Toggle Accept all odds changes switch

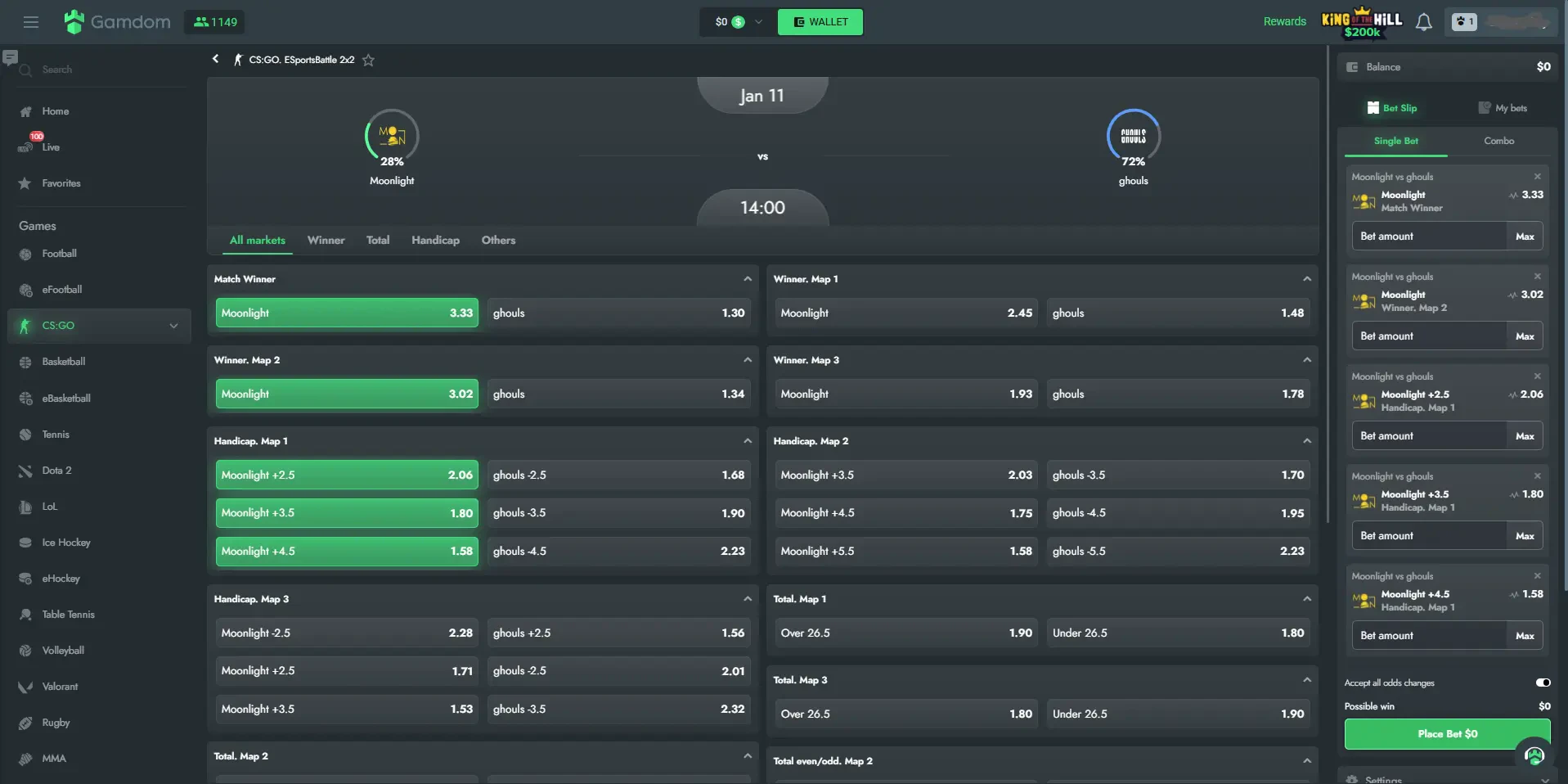1543,683
